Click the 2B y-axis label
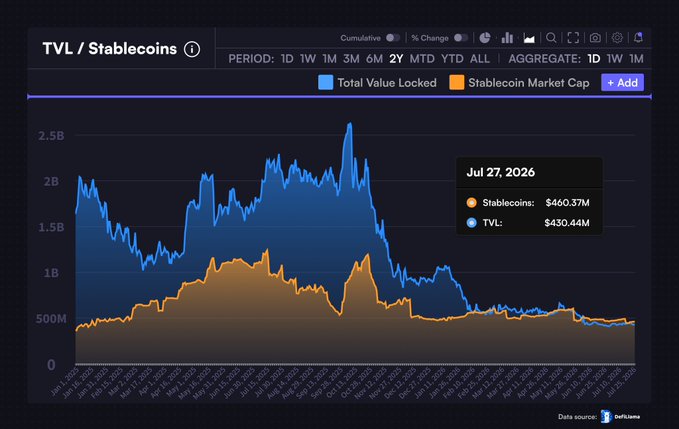Image resolution: width=679 pixels, height=429 pixels. click(52, 181)
